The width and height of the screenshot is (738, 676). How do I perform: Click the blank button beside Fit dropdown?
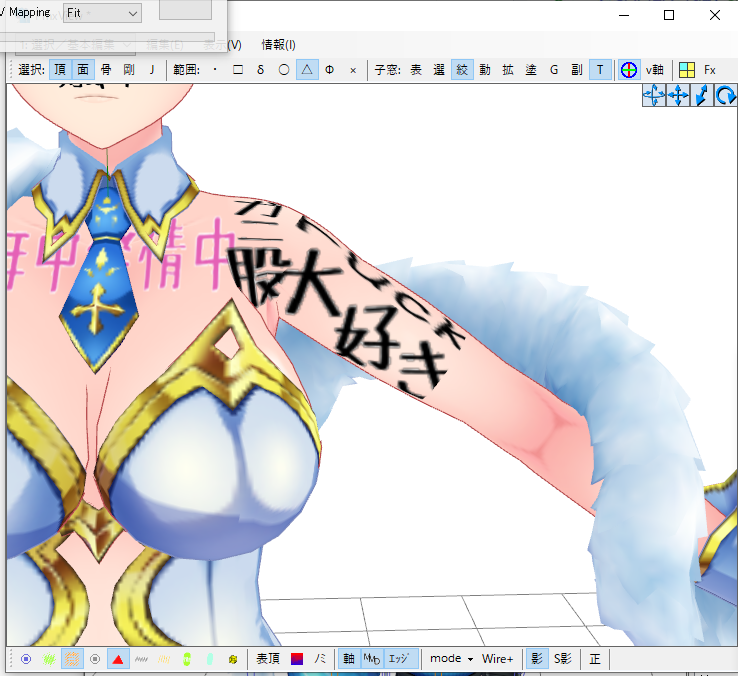(x=185, y=10)
